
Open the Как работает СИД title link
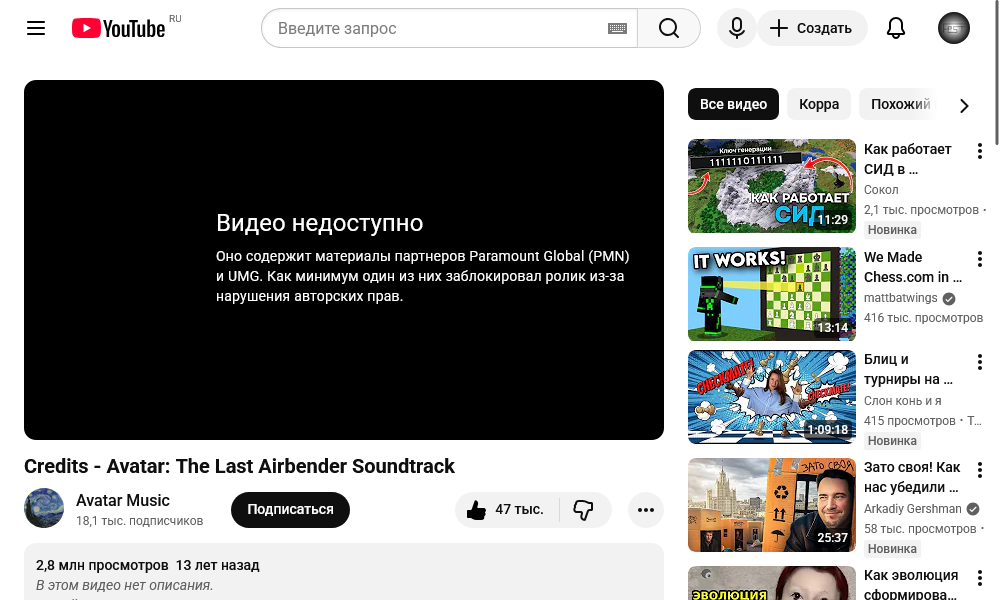[x=908, y=159]
